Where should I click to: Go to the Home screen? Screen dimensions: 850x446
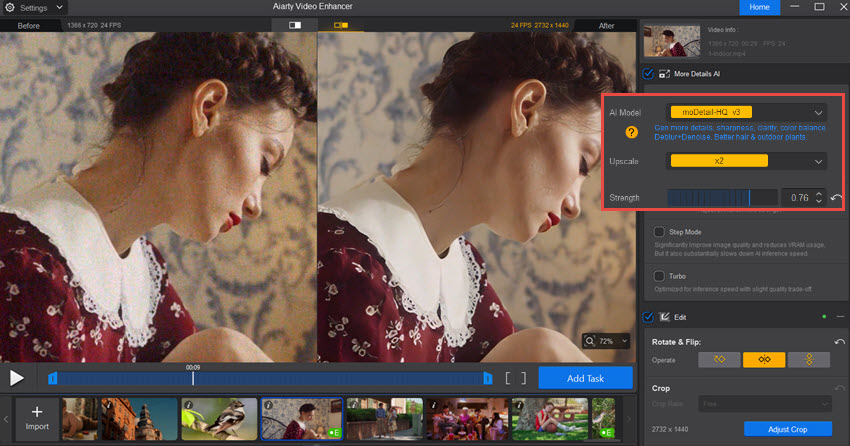click(x=759, y=7)
